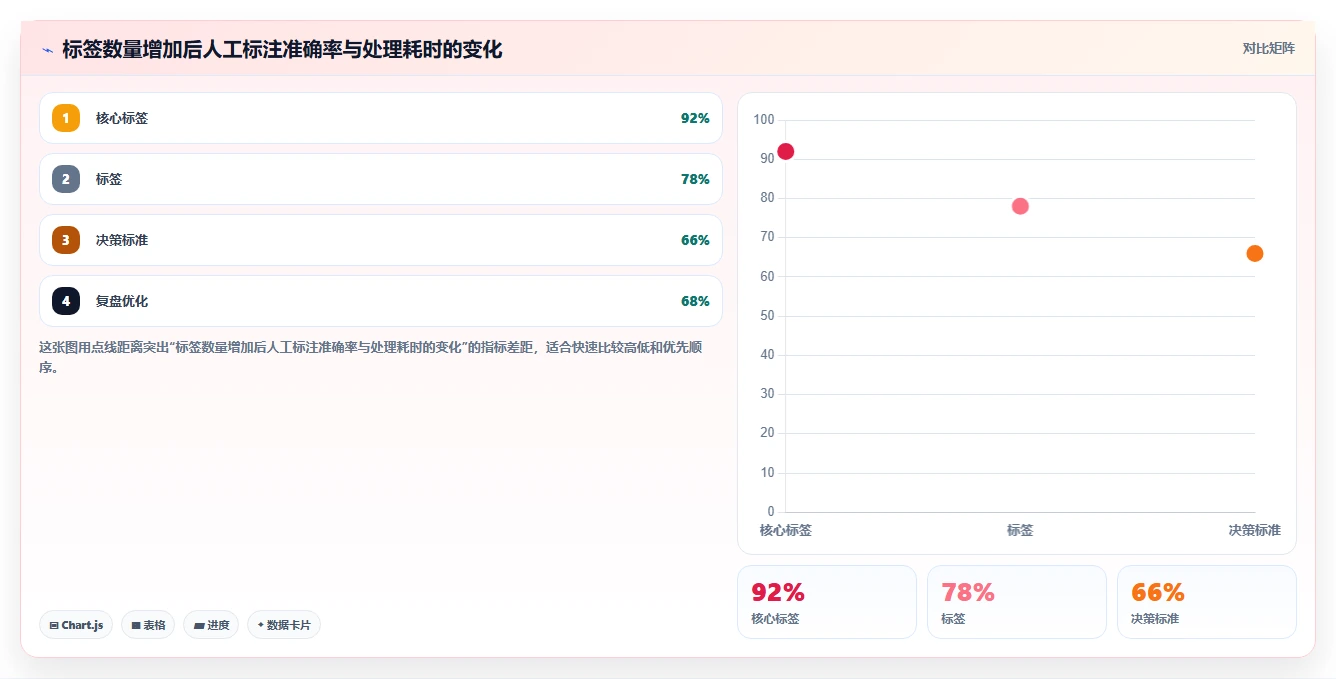1336x679 pixels.
Task: Click the 表格 tag
Action: (x=148, y=625)
